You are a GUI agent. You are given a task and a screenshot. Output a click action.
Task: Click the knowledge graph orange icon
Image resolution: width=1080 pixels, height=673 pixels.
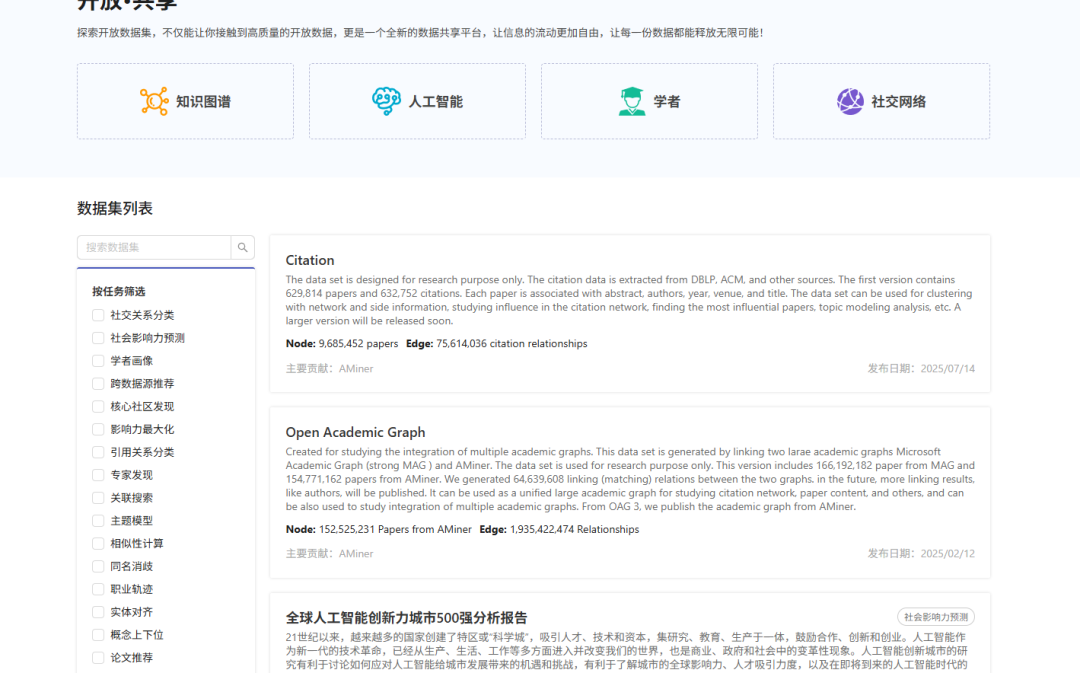pyautogui.click(x=154, y=101)
